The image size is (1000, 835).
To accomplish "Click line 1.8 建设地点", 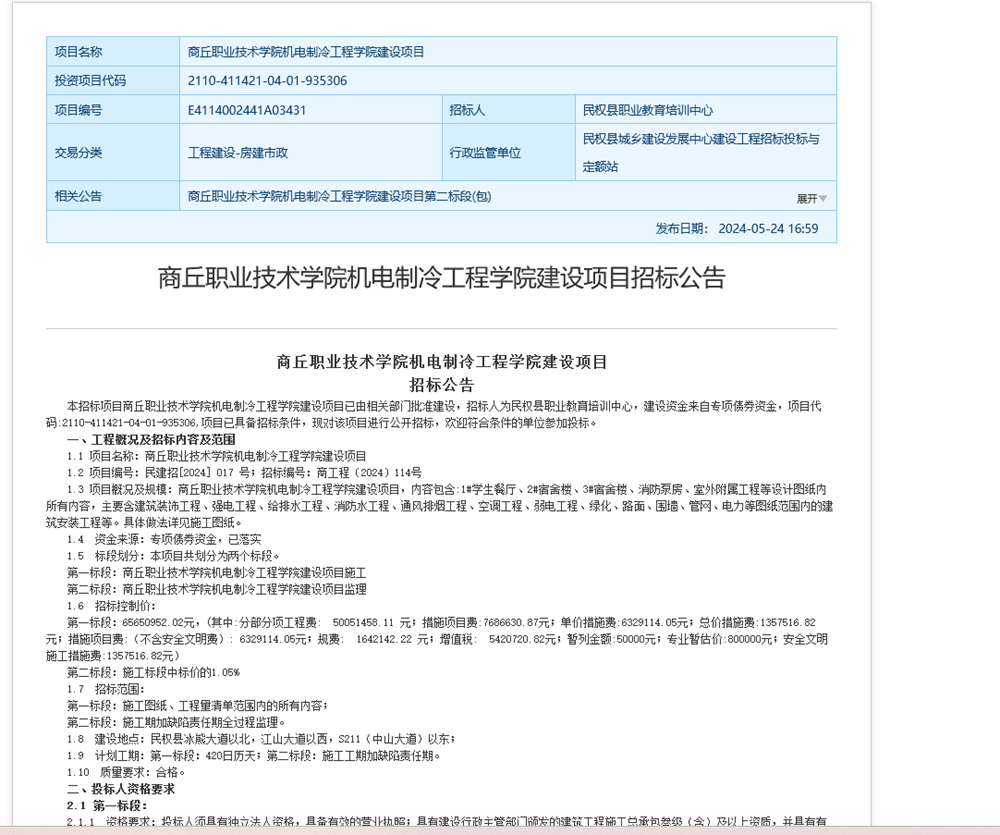I will (x=261, y=739).
